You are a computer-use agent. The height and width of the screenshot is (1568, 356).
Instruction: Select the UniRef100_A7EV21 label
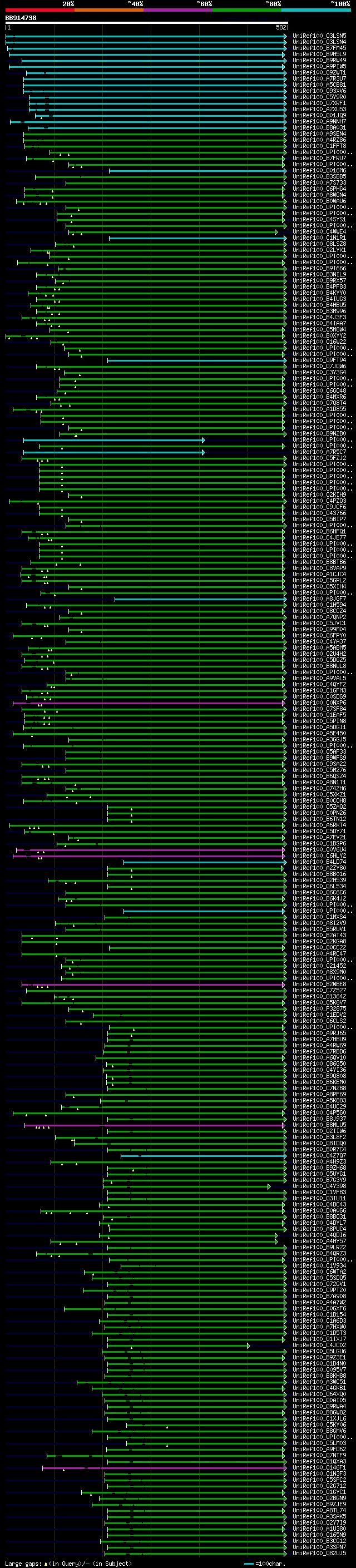pos(319,838)
